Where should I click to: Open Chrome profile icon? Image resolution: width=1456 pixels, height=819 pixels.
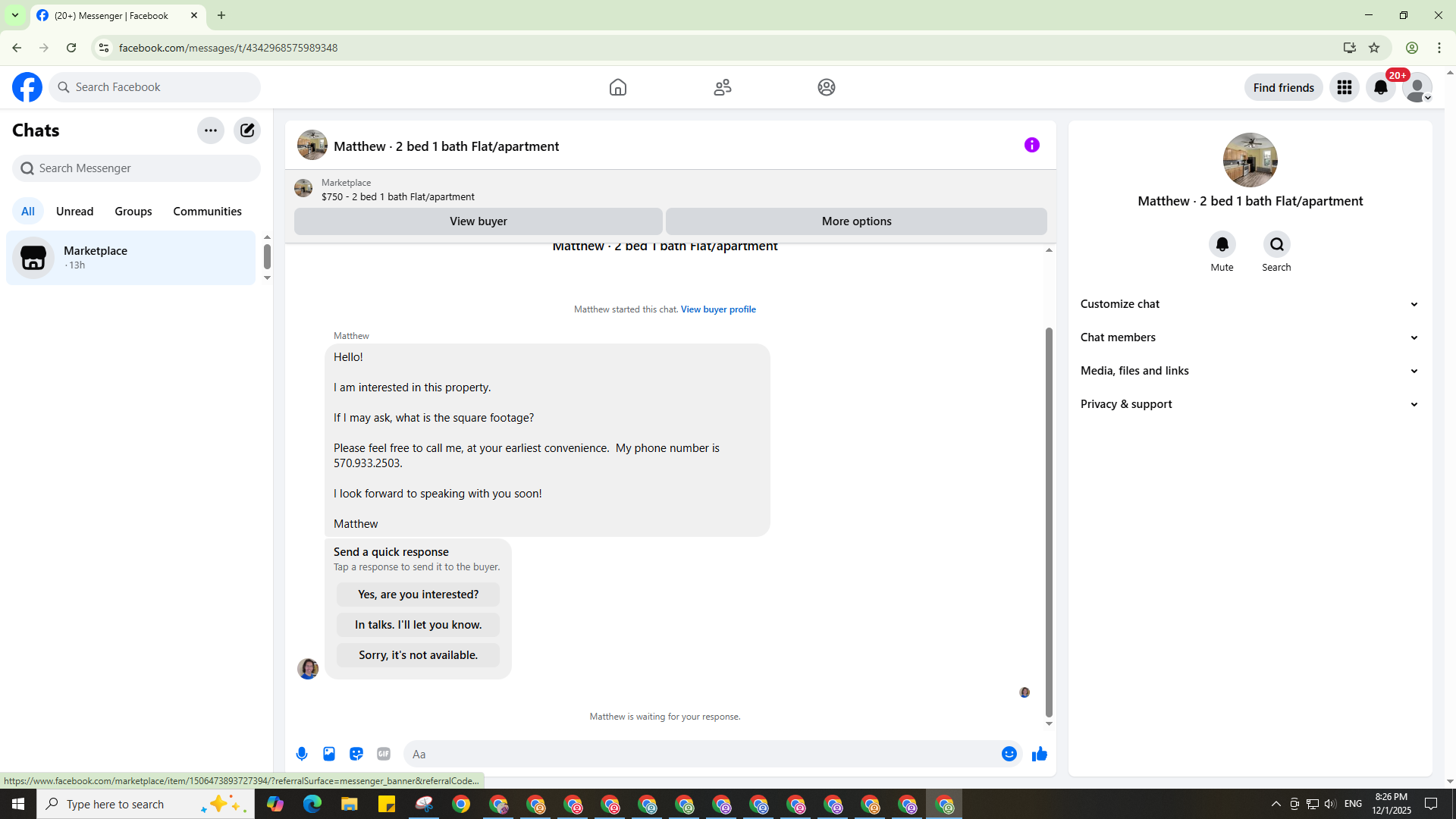(1412, 48)
